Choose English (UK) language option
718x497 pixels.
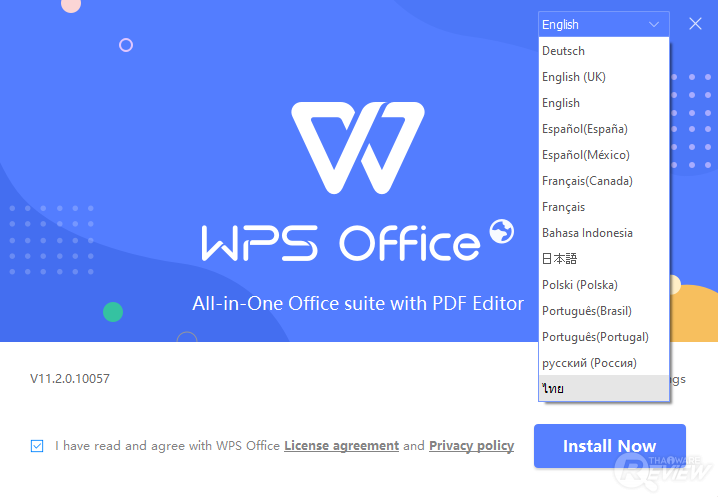[x=604, y=77]
